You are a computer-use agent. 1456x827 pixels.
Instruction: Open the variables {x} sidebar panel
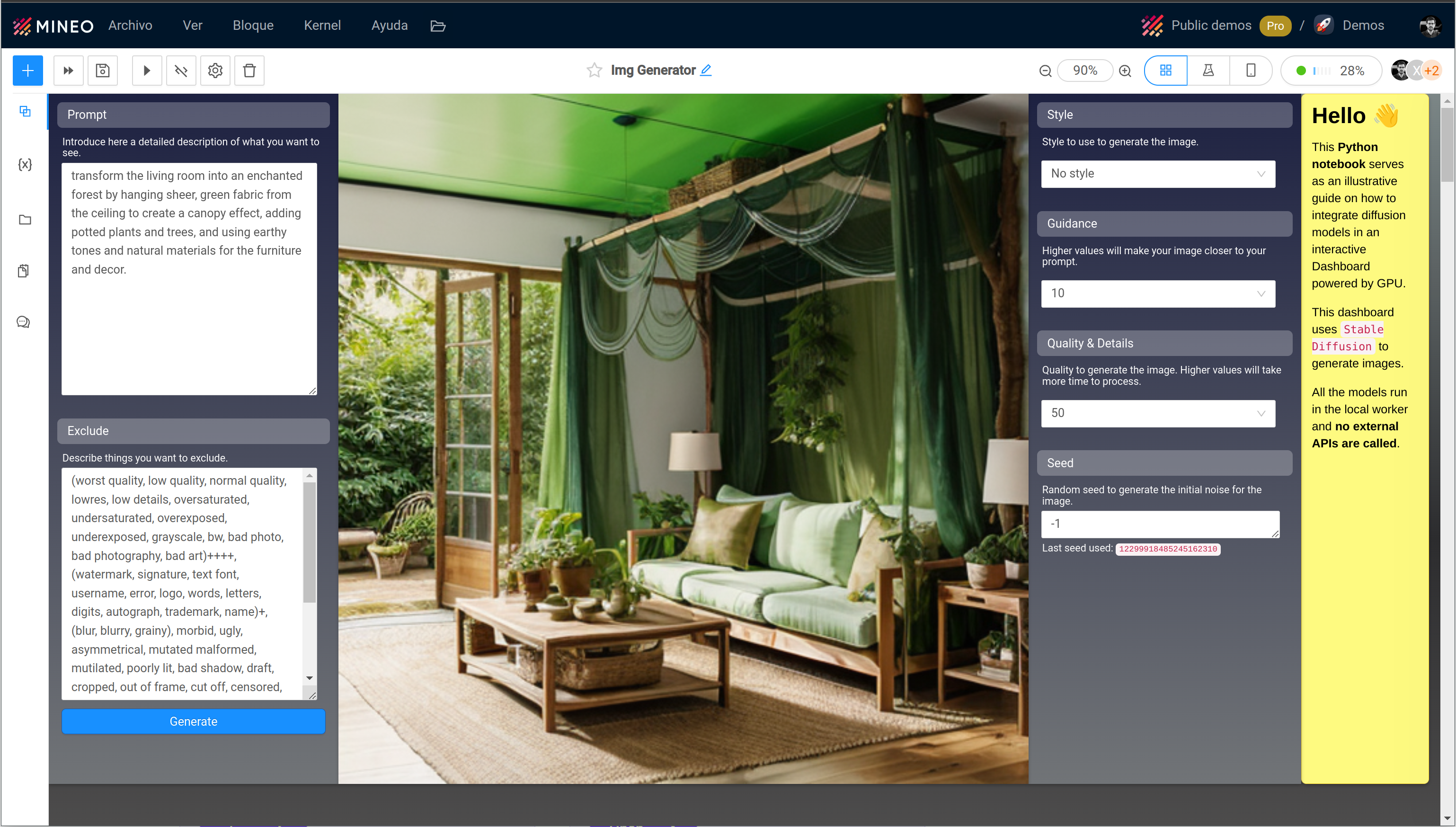coord(25,165)
